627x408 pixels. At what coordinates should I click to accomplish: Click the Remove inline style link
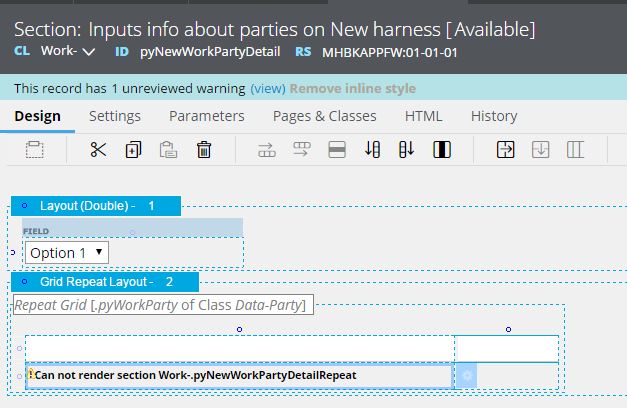(x=353, y=88)
